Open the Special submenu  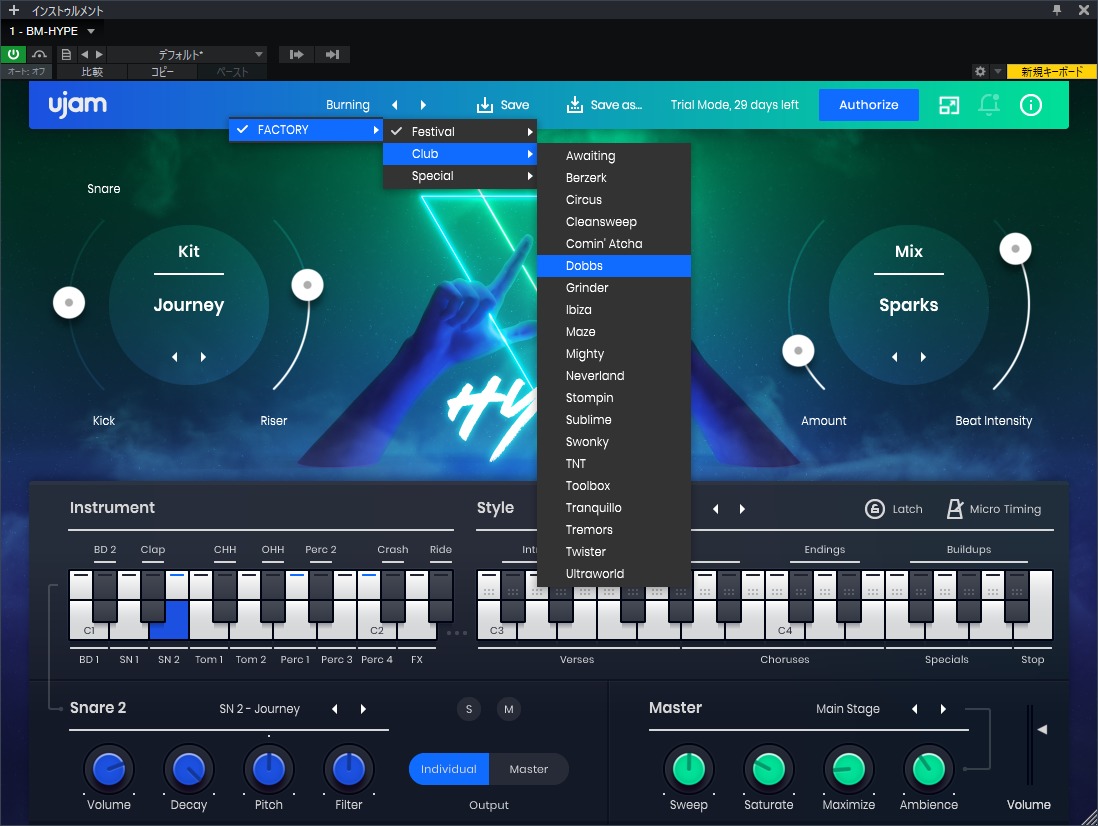460,176
